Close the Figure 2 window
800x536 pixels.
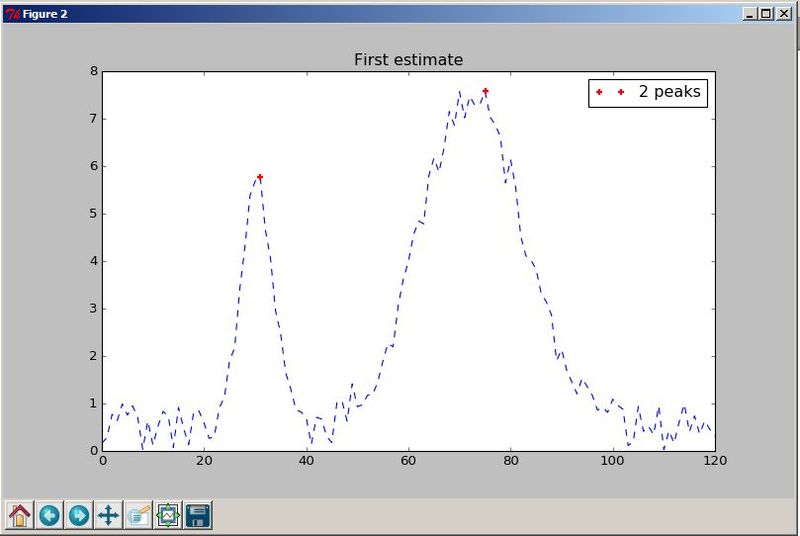(x=784, y=14)
